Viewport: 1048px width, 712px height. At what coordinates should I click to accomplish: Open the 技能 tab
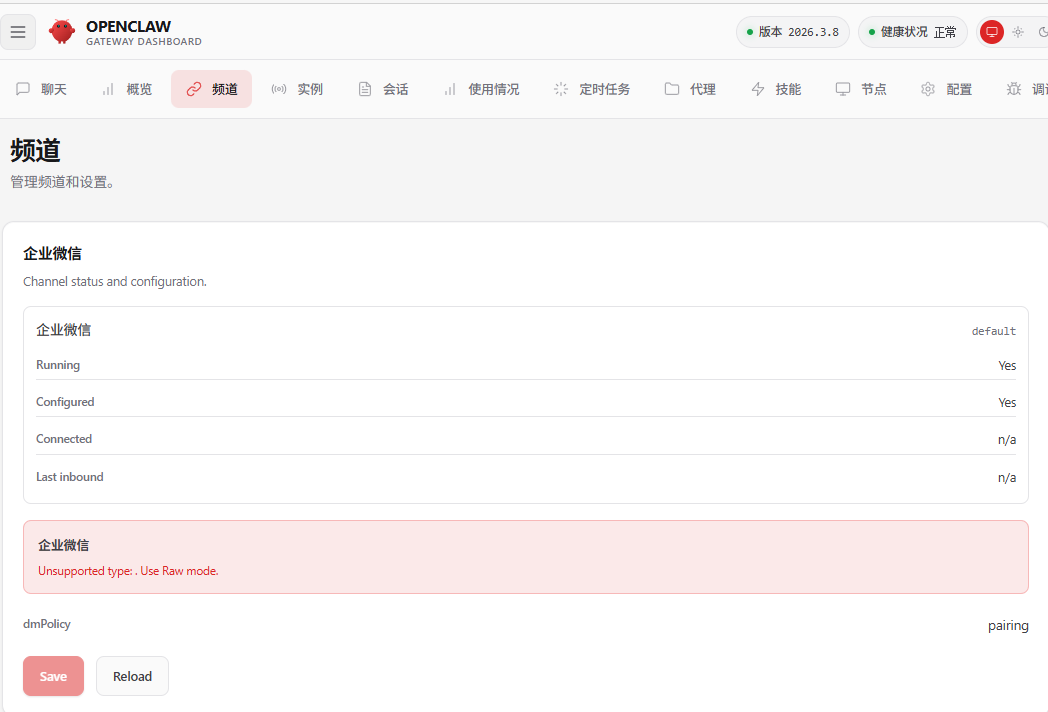pyautogui.click(x=776, y=89)
